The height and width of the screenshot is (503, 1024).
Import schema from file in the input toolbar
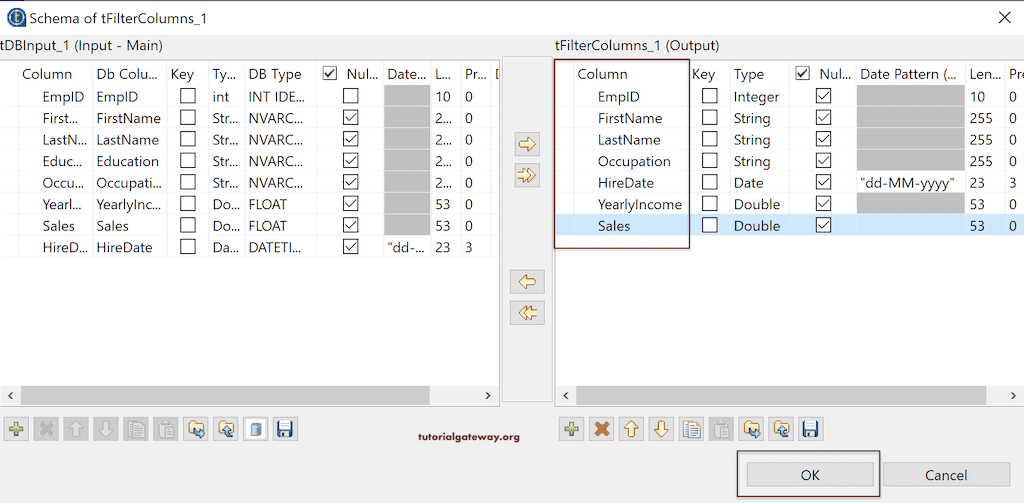coord(196,429)
